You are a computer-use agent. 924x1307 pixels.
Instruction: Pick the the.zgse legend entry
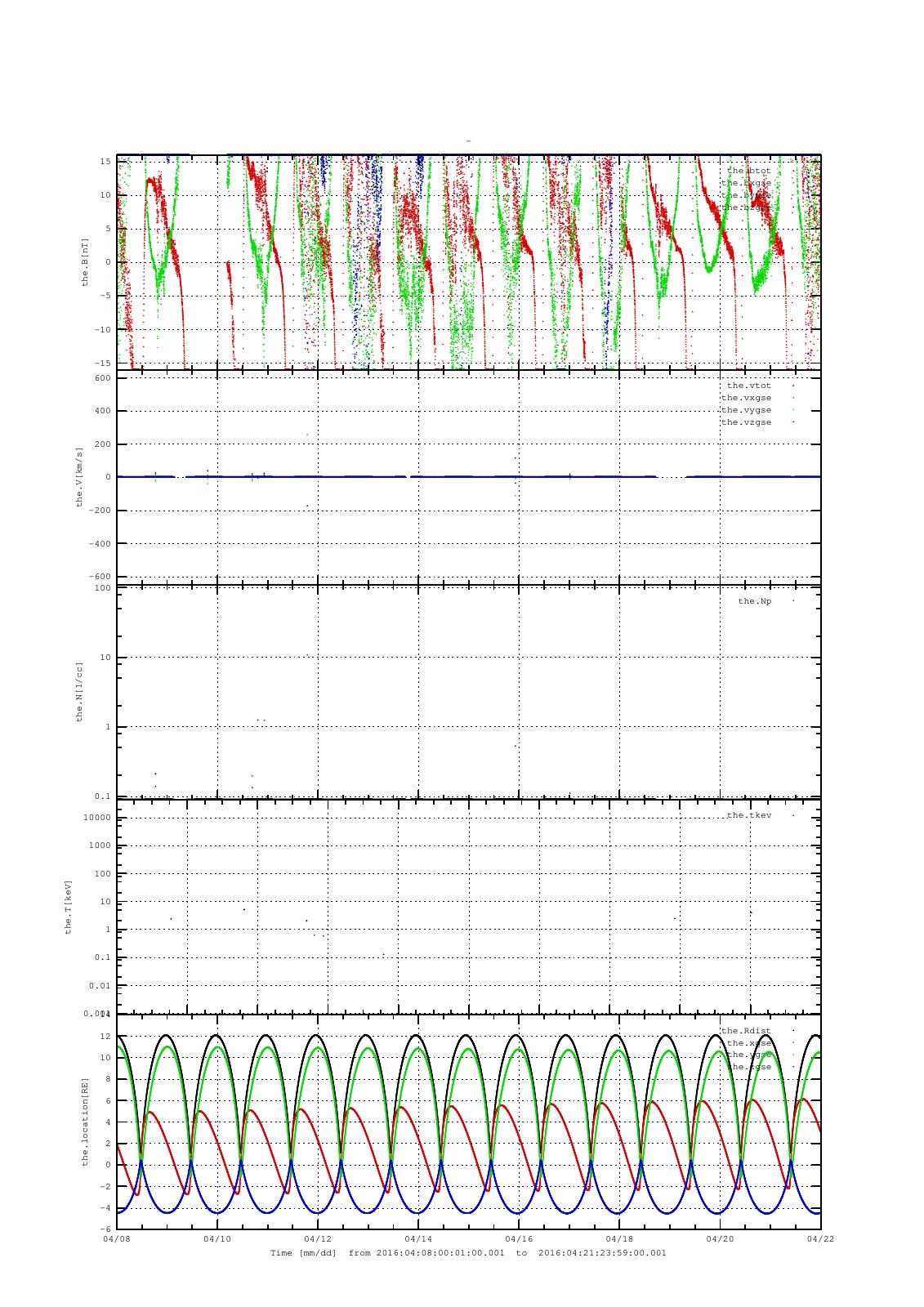click(748, 1067)
